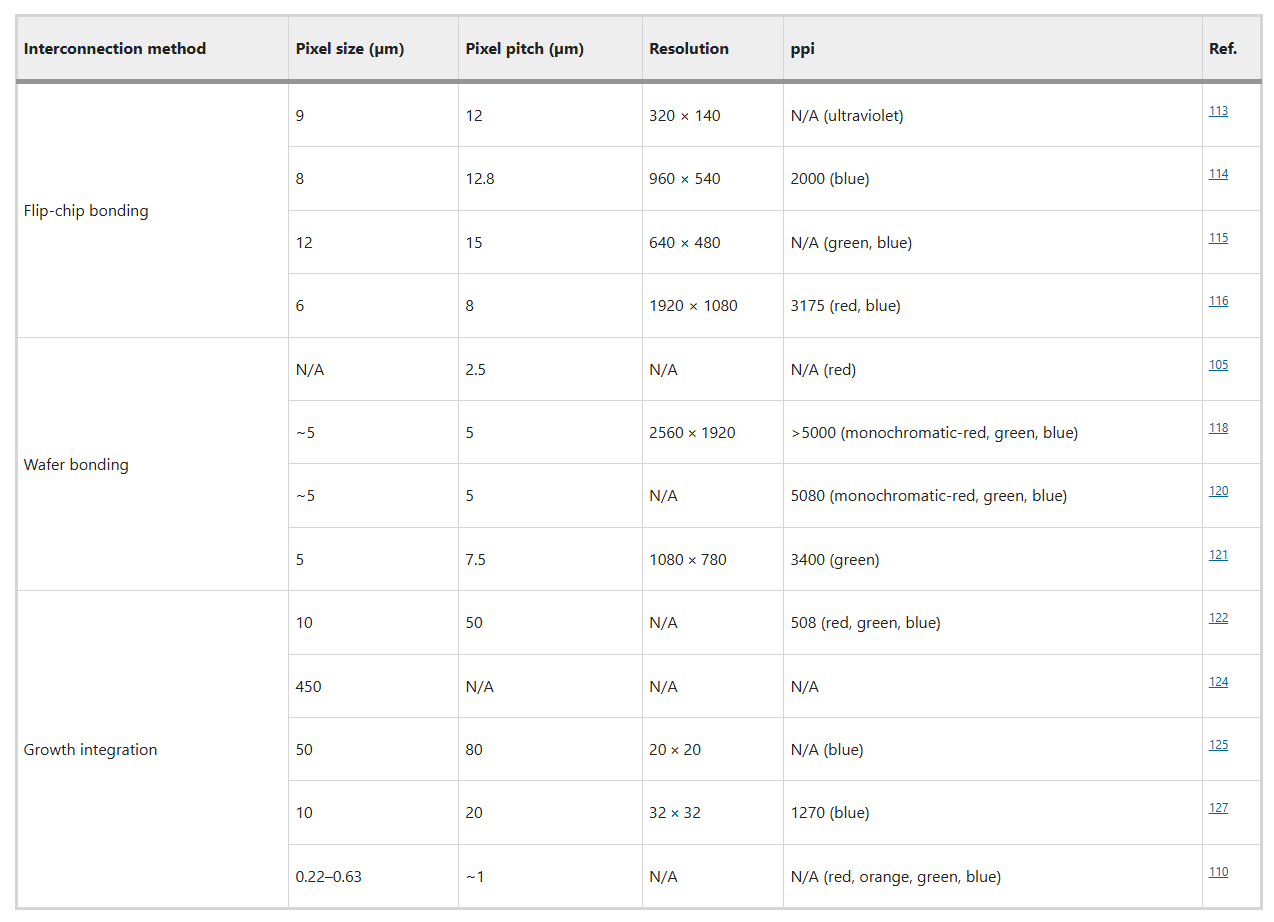Select the Growth integration cell
The width and height of the screenshot is (1274, 922).
click(90, 750)
